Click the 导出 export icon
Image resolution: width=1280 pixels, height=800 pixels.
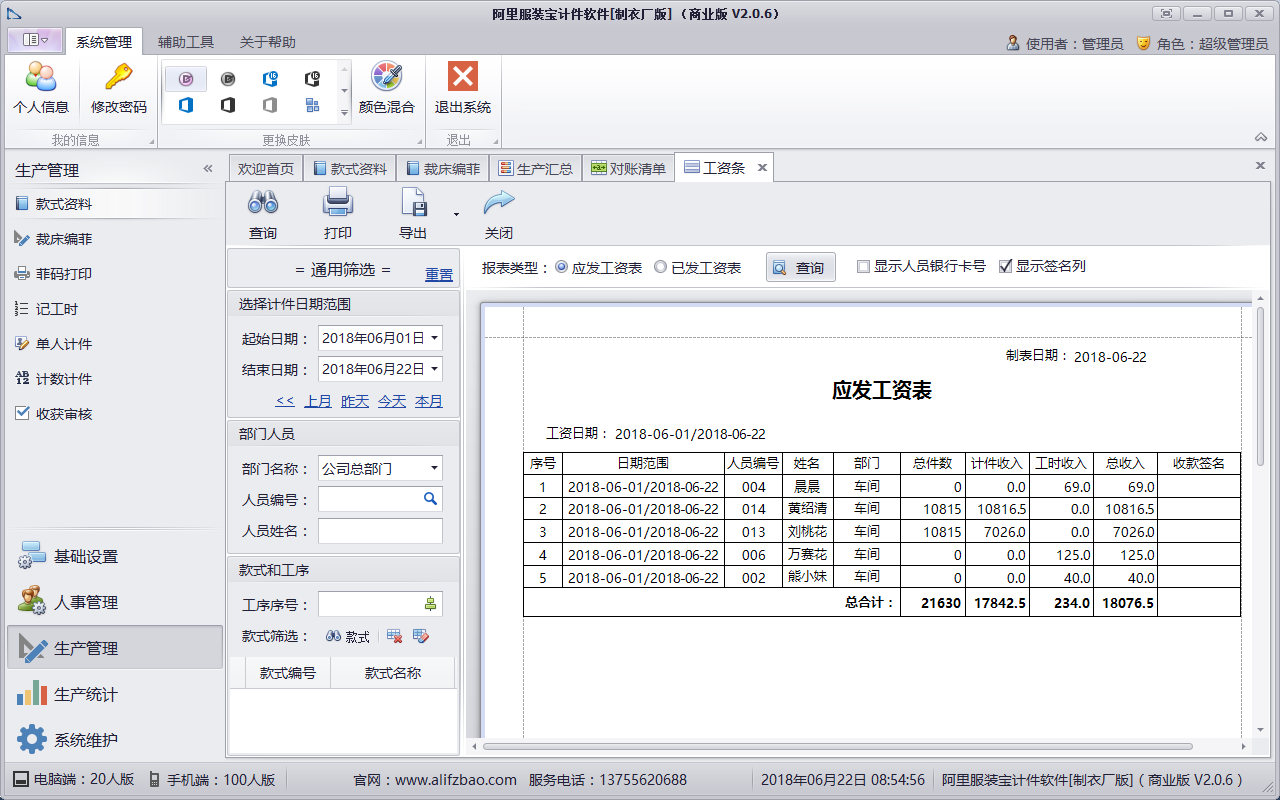coord(414,204)
